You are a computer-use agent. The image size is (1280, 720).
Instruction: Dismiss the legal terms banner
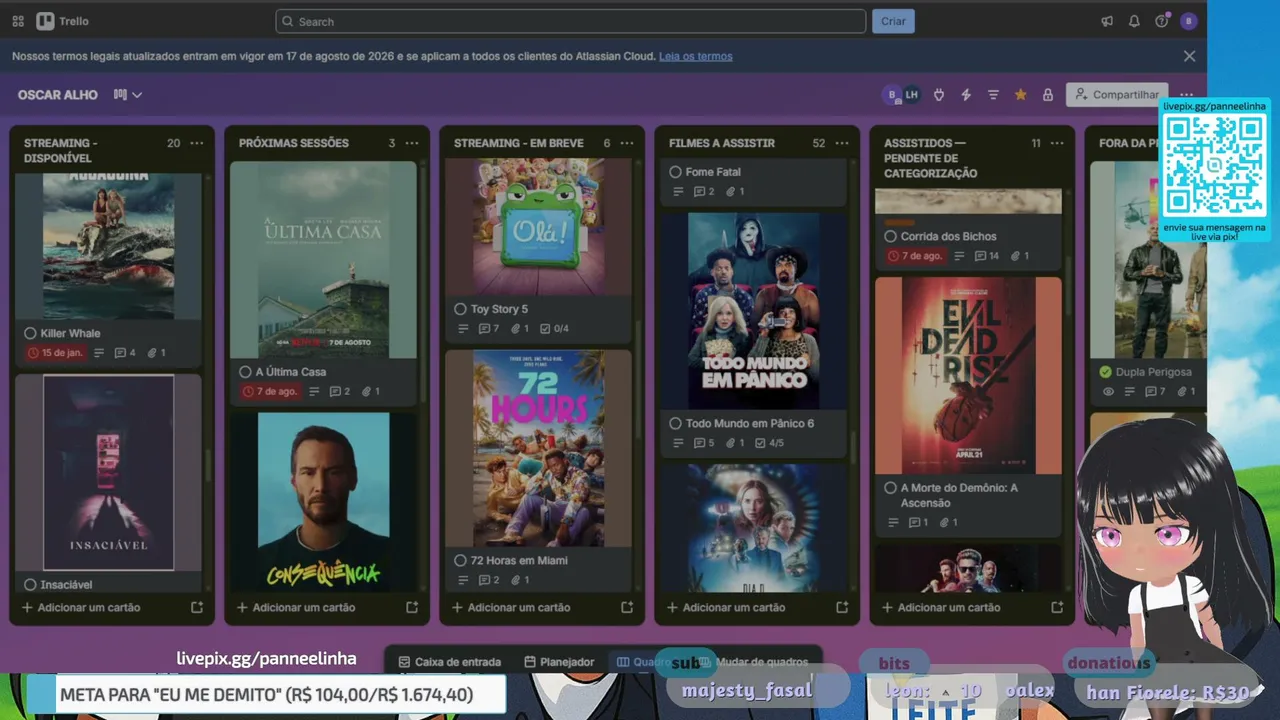1189,56
